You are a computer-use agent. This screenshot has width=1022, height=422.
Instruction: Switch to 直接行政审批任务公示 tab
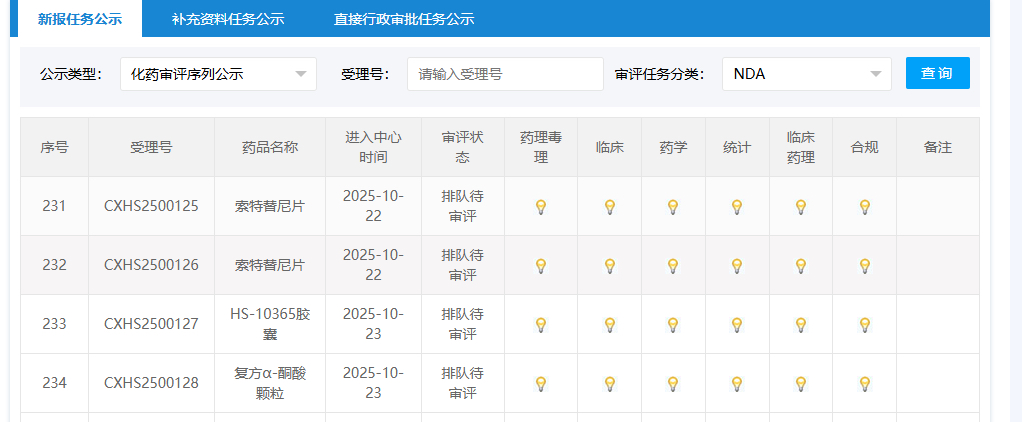[404, 19]
